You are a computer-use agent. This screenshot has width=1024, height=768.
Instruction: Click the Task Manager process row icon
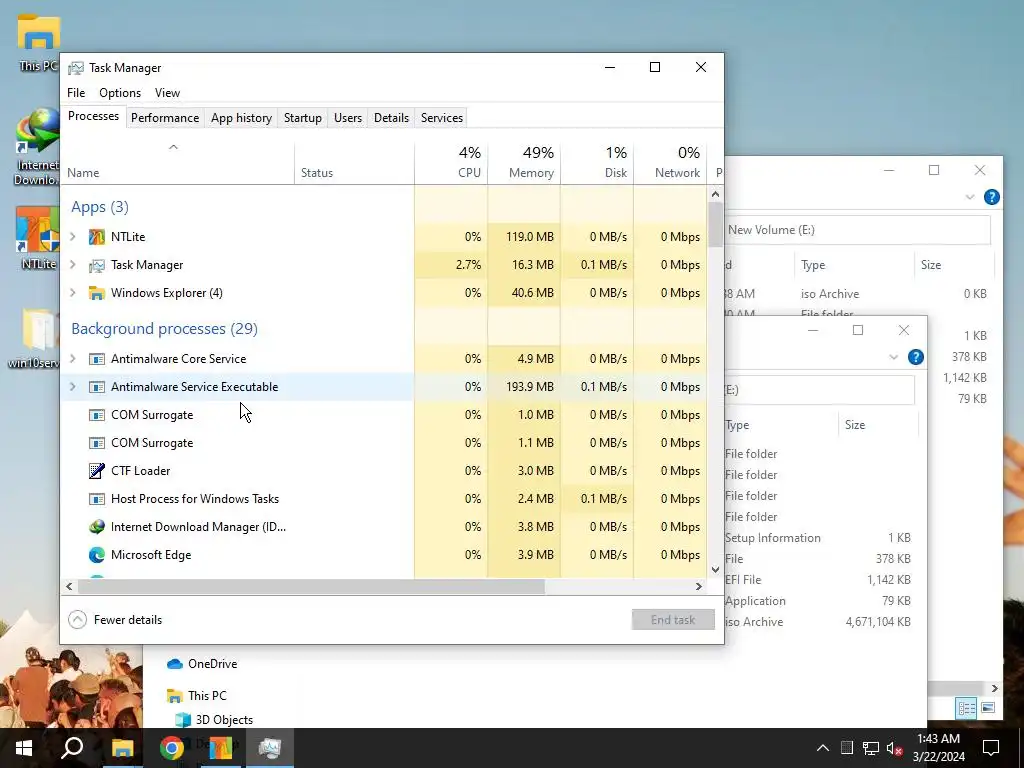click(97, 265)
